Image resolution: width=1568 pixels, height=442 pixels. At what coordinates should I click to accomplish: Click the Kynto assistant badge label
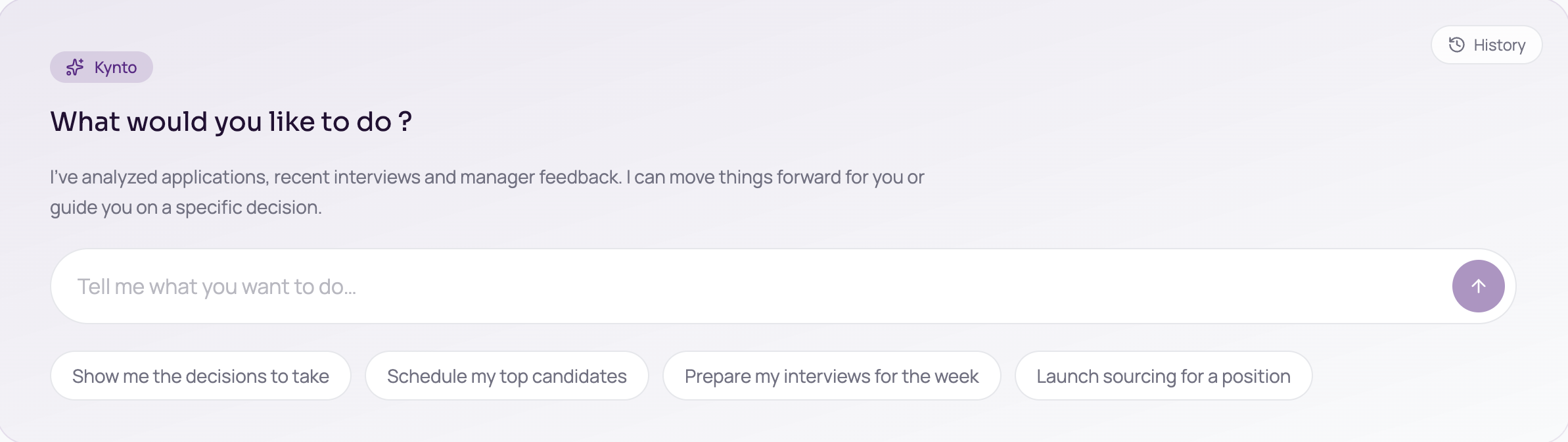pyautogui.click(x=115, y=67)
